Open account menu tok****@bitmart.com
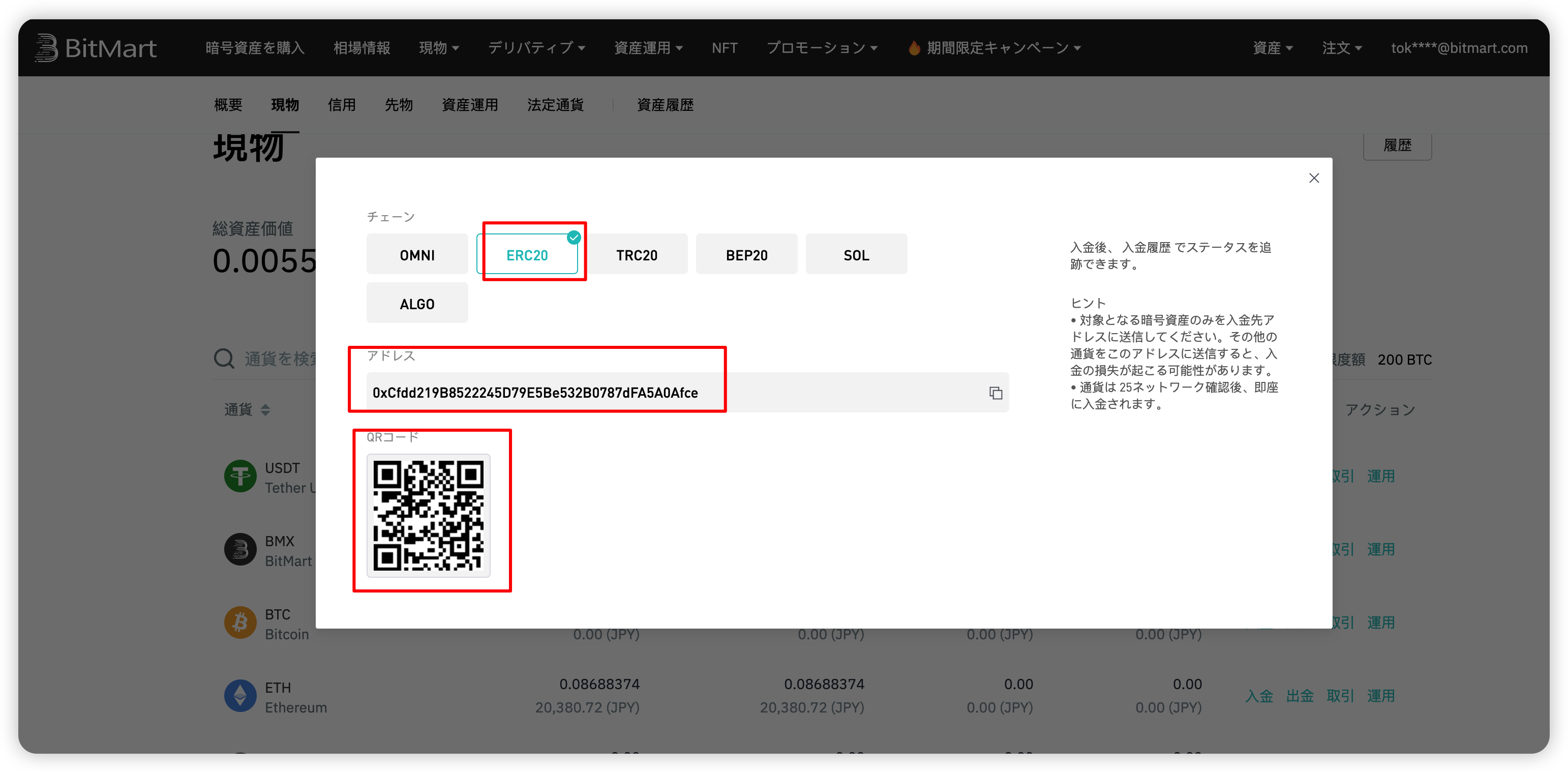The image size is (1568, 772). click(1459, 47)
